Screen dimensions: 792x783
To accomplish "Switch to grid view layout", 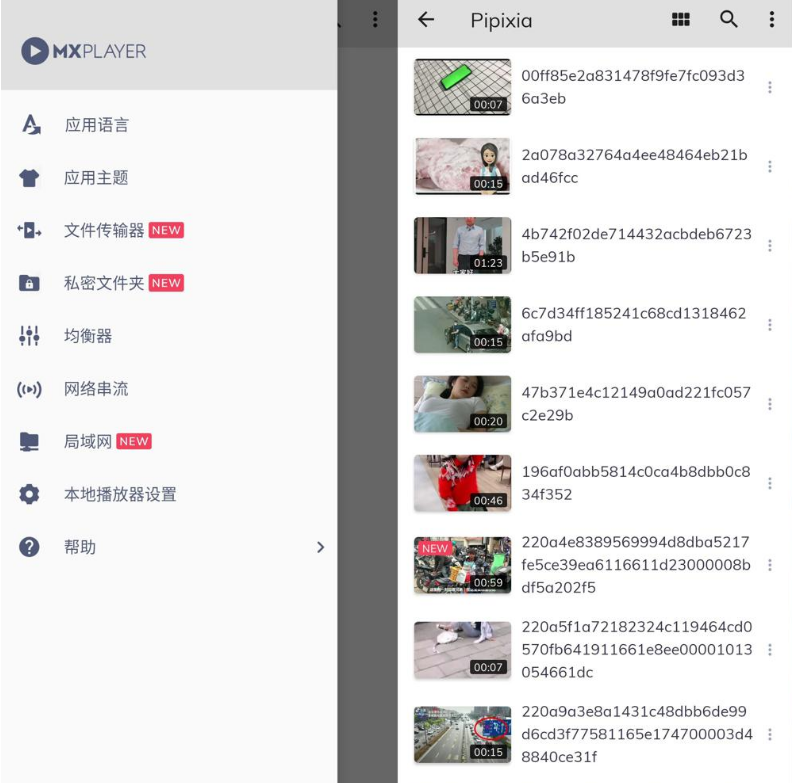I will click(681, 20).
